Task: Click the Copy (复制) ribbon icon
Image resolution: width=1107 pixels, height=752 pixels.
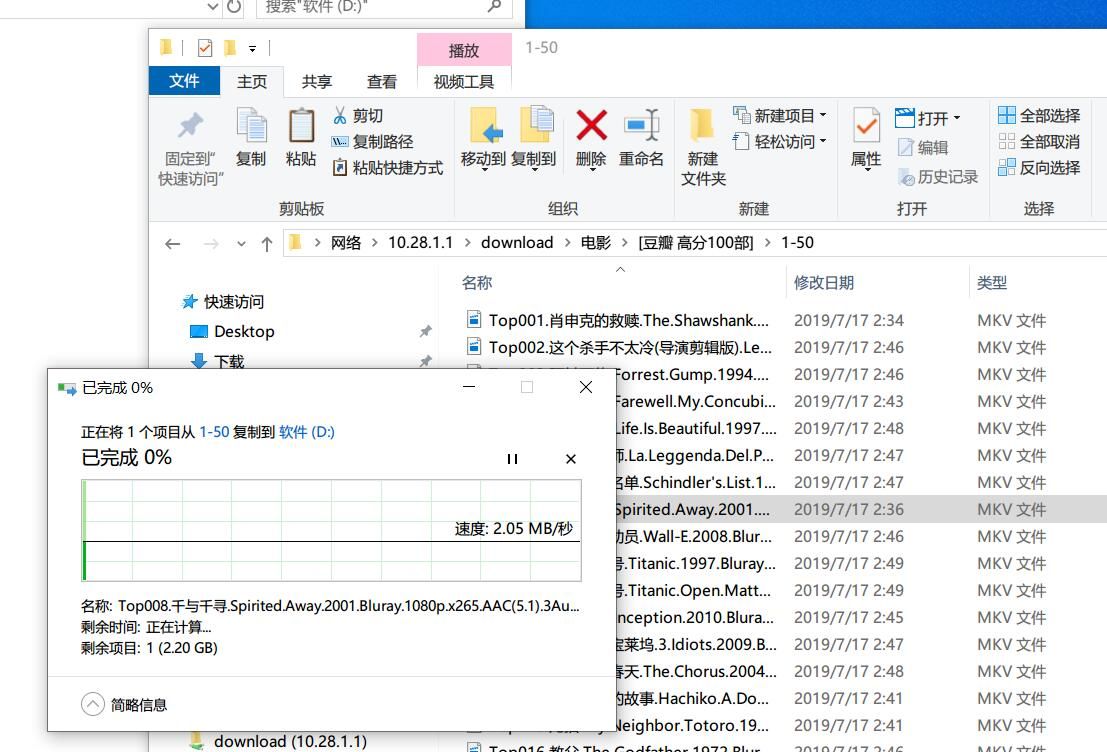Action: [x=251, y=127]
